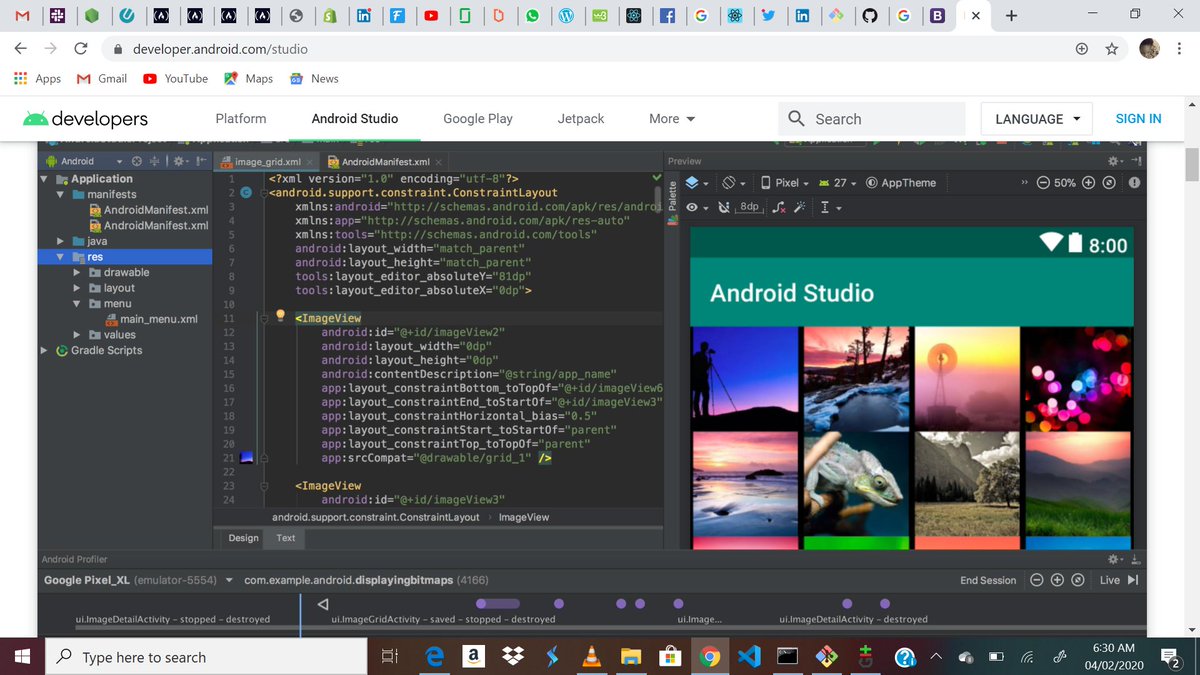The height and width of the screenshot is (675, 1200).
Task: Open the More navigation dropdown
Action: pos(672,118)
